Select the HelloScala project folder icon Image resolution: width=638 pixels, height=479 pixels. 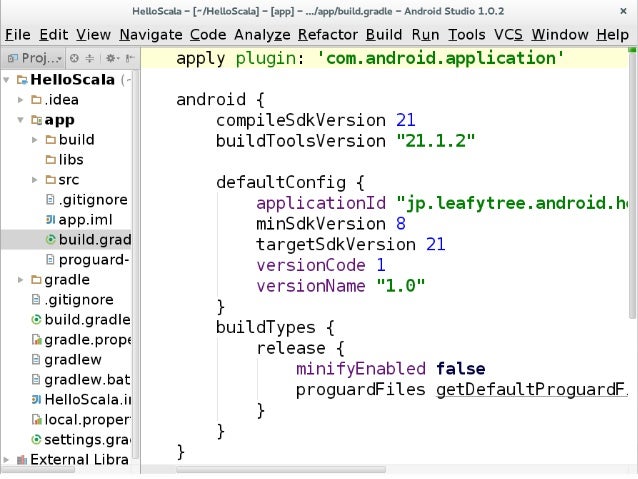coord(22,80)
